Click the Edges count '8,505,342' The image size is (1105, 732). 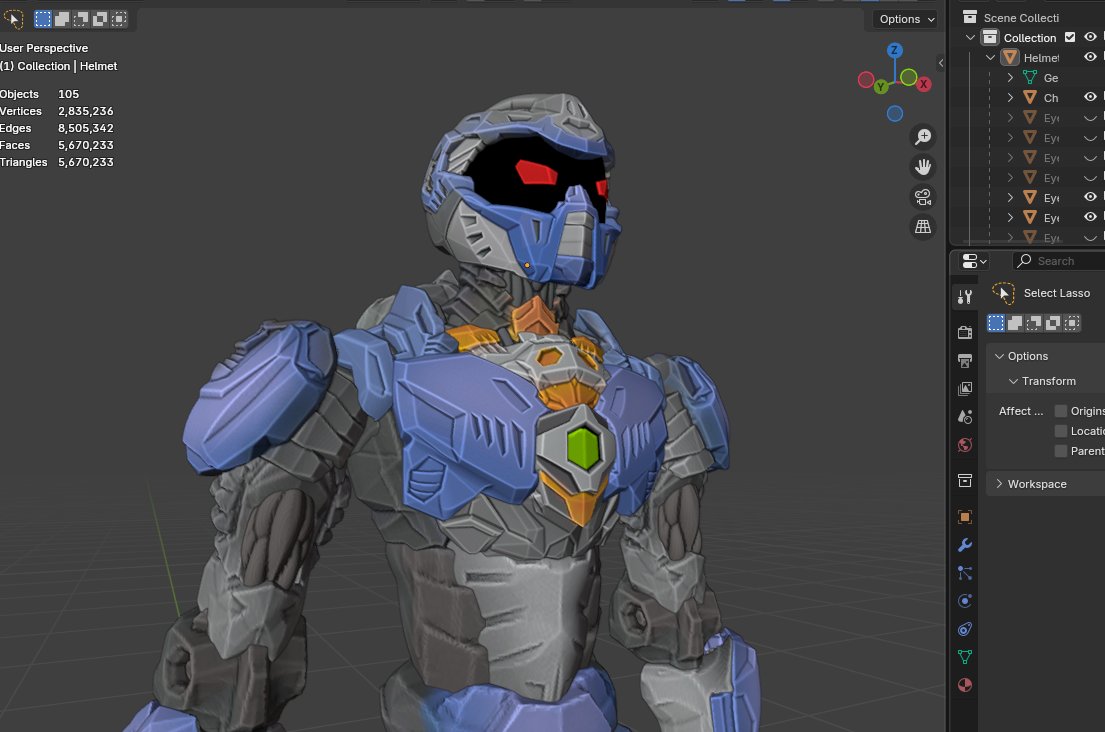(85, 128)
